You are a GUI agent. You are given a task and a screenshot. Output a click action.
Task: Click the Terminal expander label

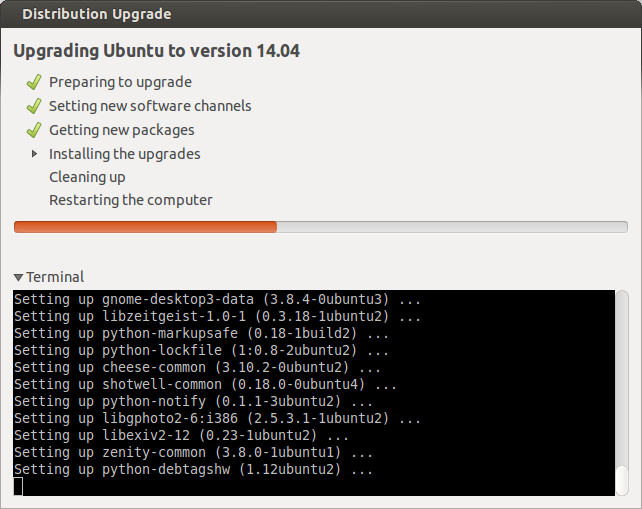coord(55,277)
